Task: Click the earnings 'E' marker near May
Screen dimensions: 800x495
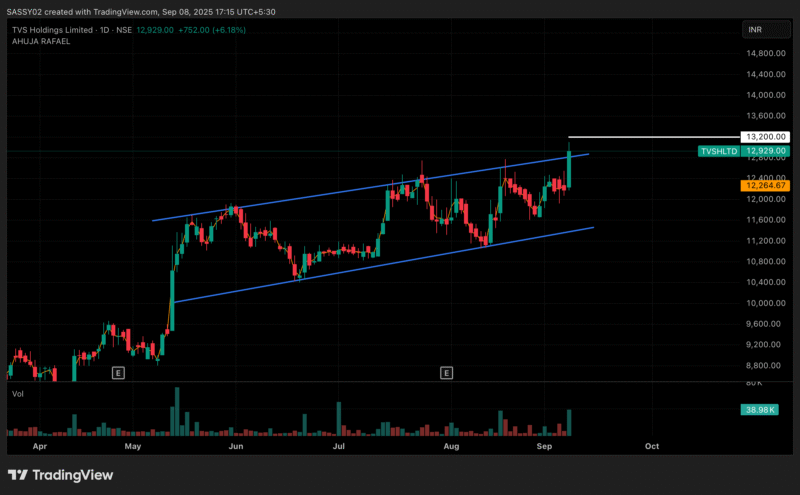Action: point(117,373)
